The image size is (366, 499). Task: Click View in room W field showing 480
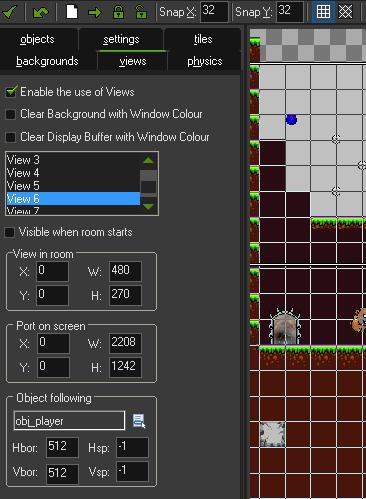tap(125, 271)
